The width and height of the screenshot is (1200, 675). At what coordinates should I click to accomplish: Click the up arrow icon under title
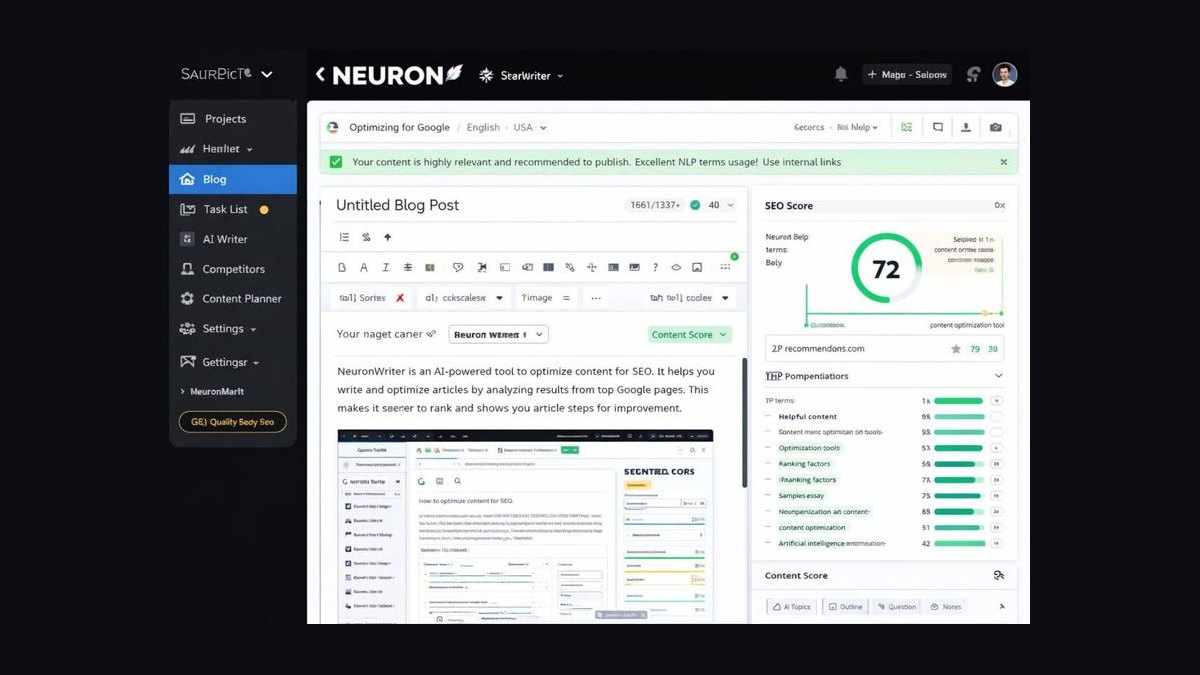[x=388, y=237]
